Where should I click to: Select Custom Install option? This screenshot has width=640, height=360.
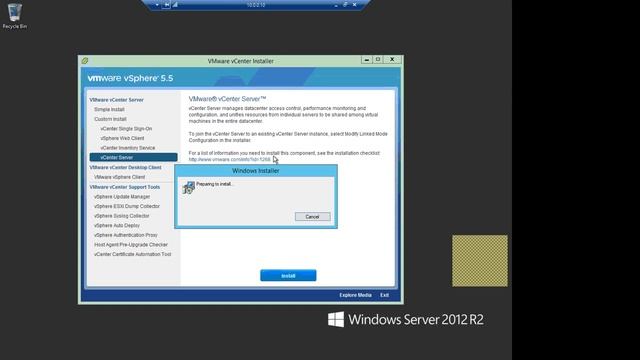110,119
